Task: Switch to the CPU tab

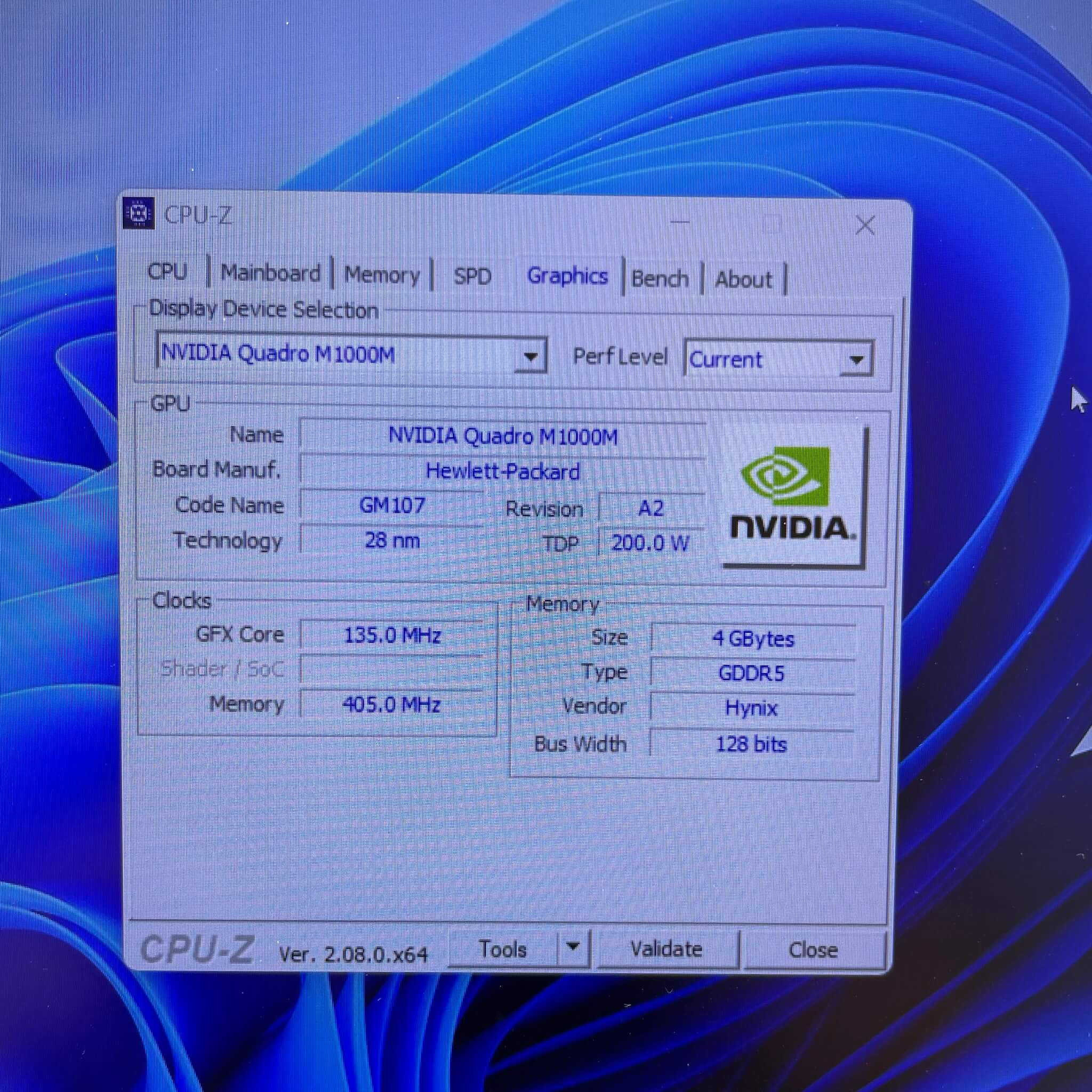Action: (167, 272)
